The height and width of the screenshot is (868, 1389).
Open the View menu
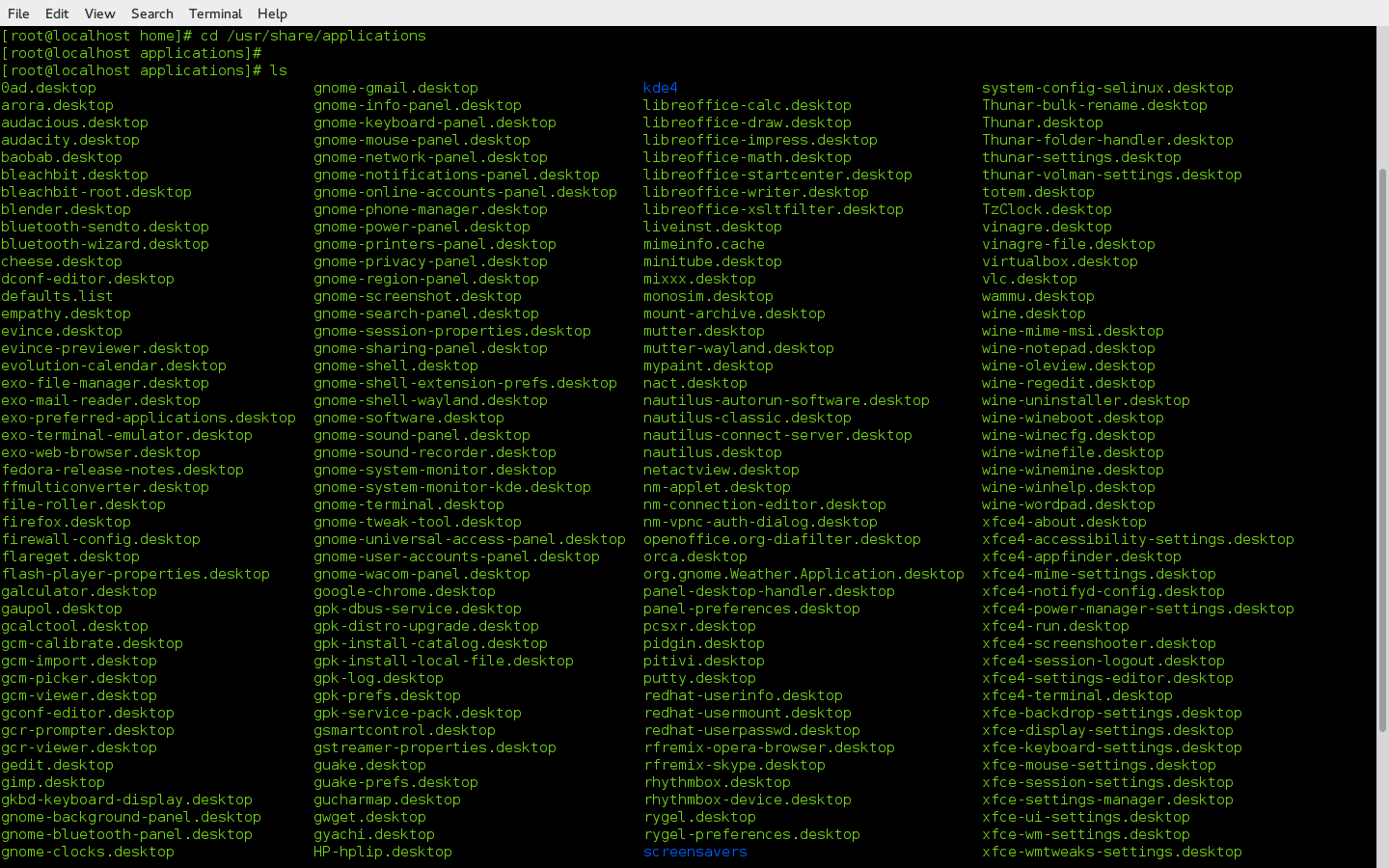(x=99, y=14)
